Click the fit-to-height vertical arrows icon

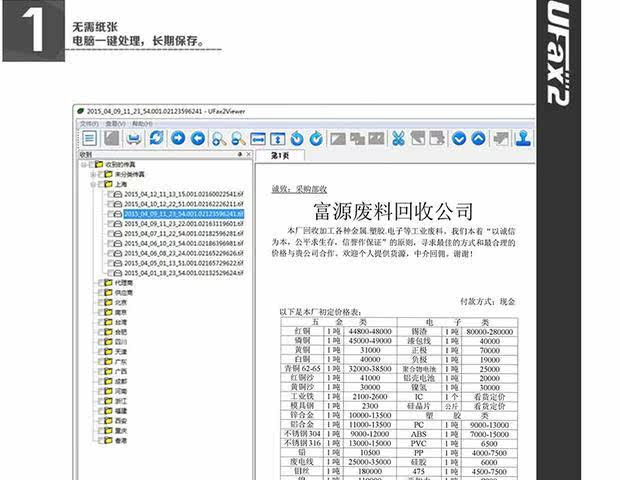278,139
